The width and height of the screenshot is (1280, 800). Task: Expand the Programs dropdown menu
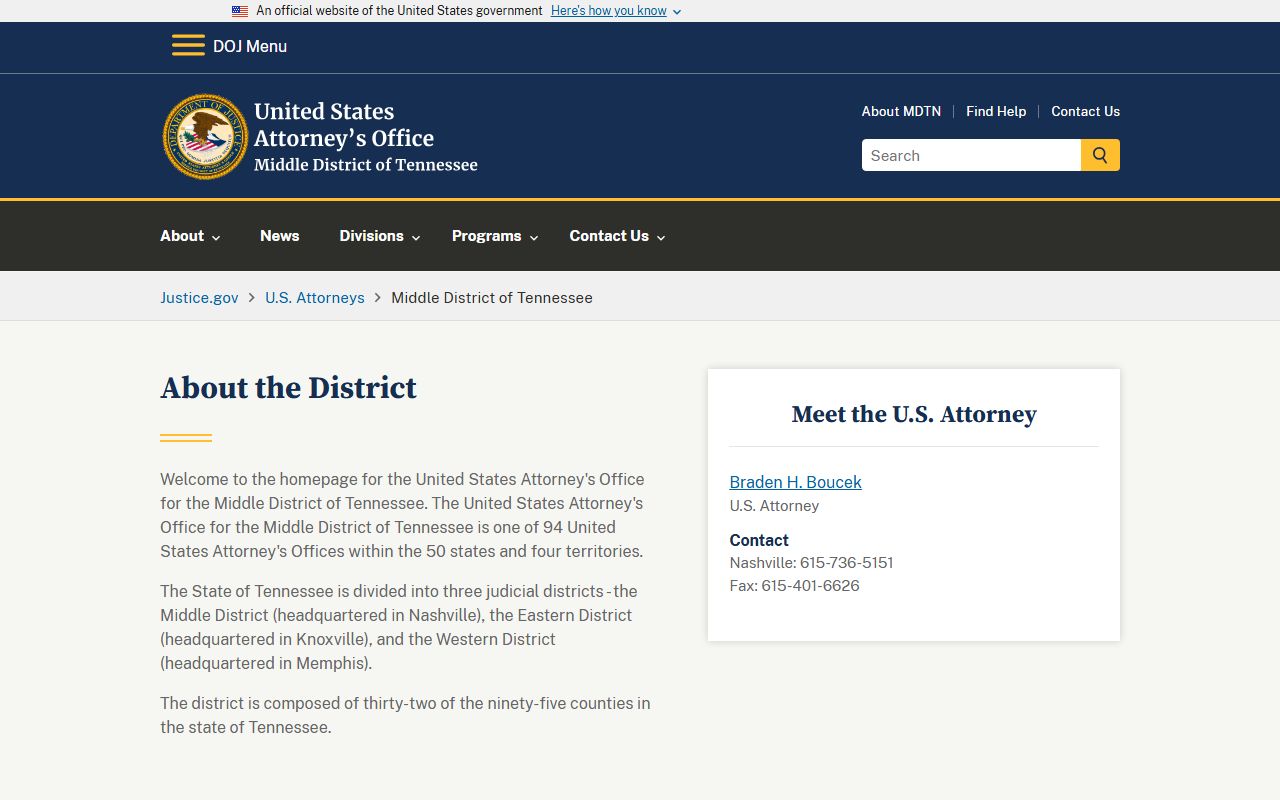(x=495, y=236)
